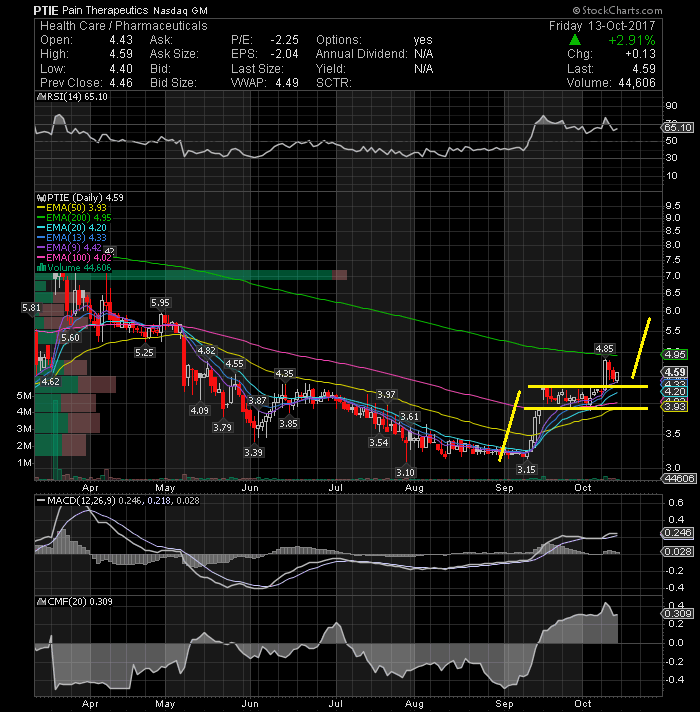
Task: Click the 0.246 MACD value tag on right
Action: 678,533
